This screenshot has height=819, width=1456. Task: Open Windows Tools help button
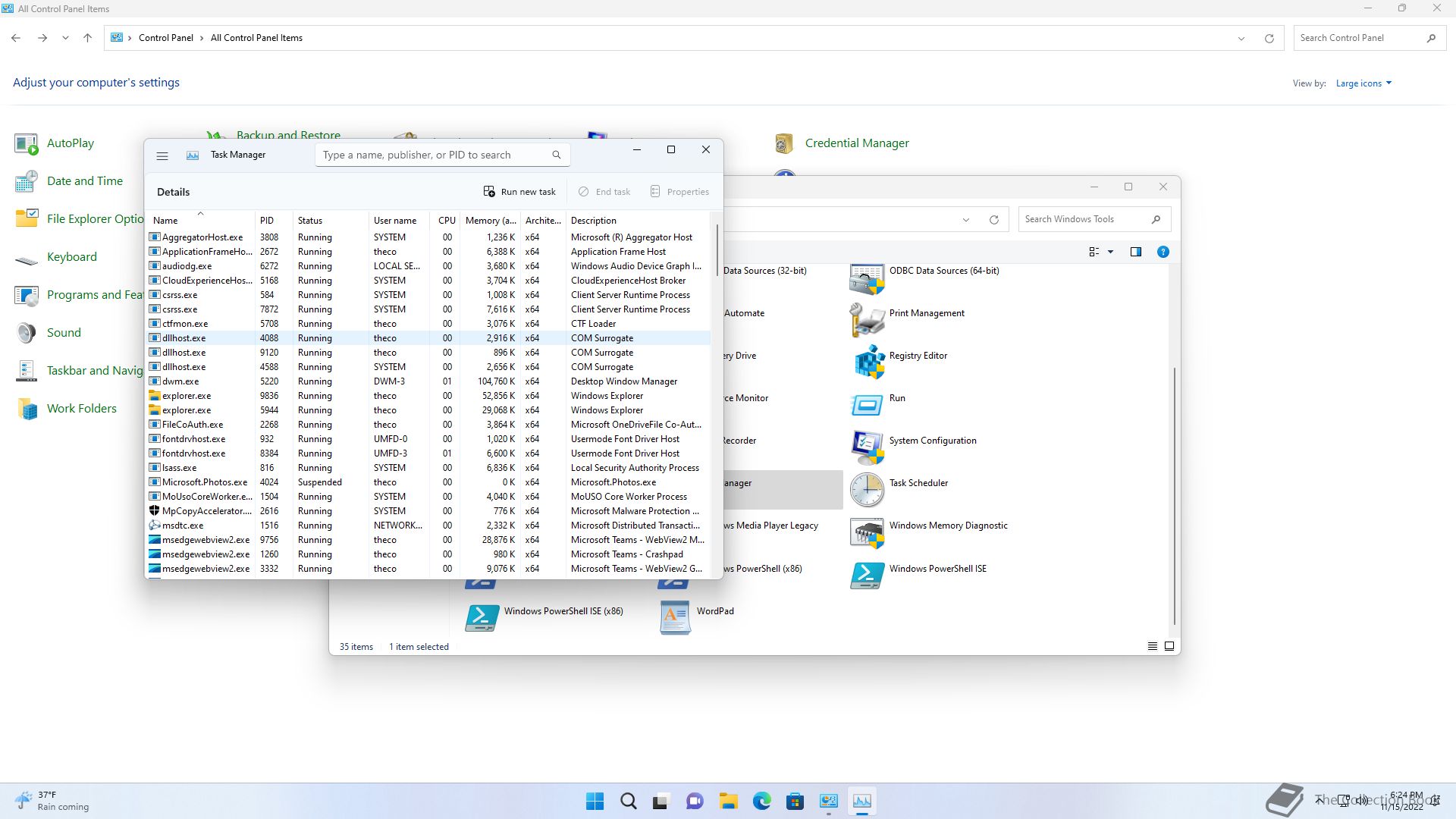[1163, 252]
